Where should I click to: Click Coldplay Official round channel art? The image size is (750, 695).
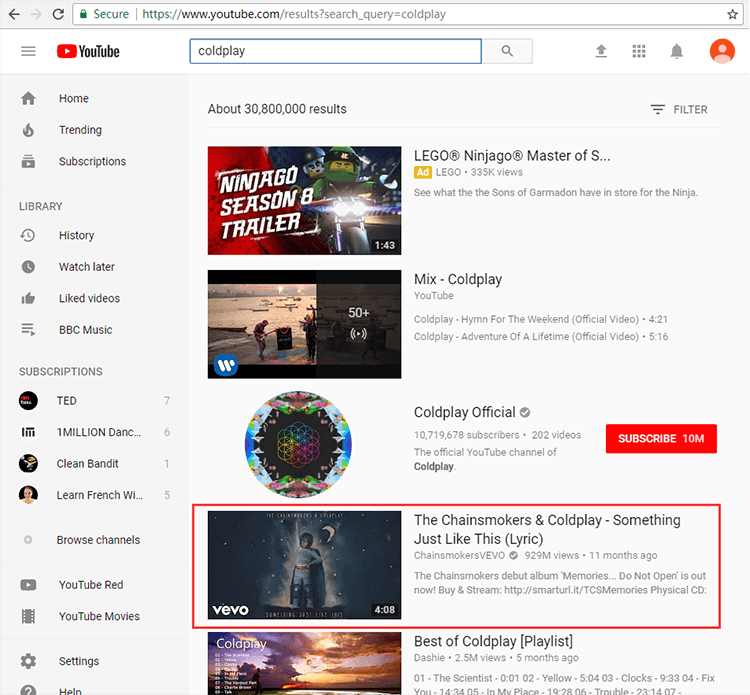(x=298, y=444)
